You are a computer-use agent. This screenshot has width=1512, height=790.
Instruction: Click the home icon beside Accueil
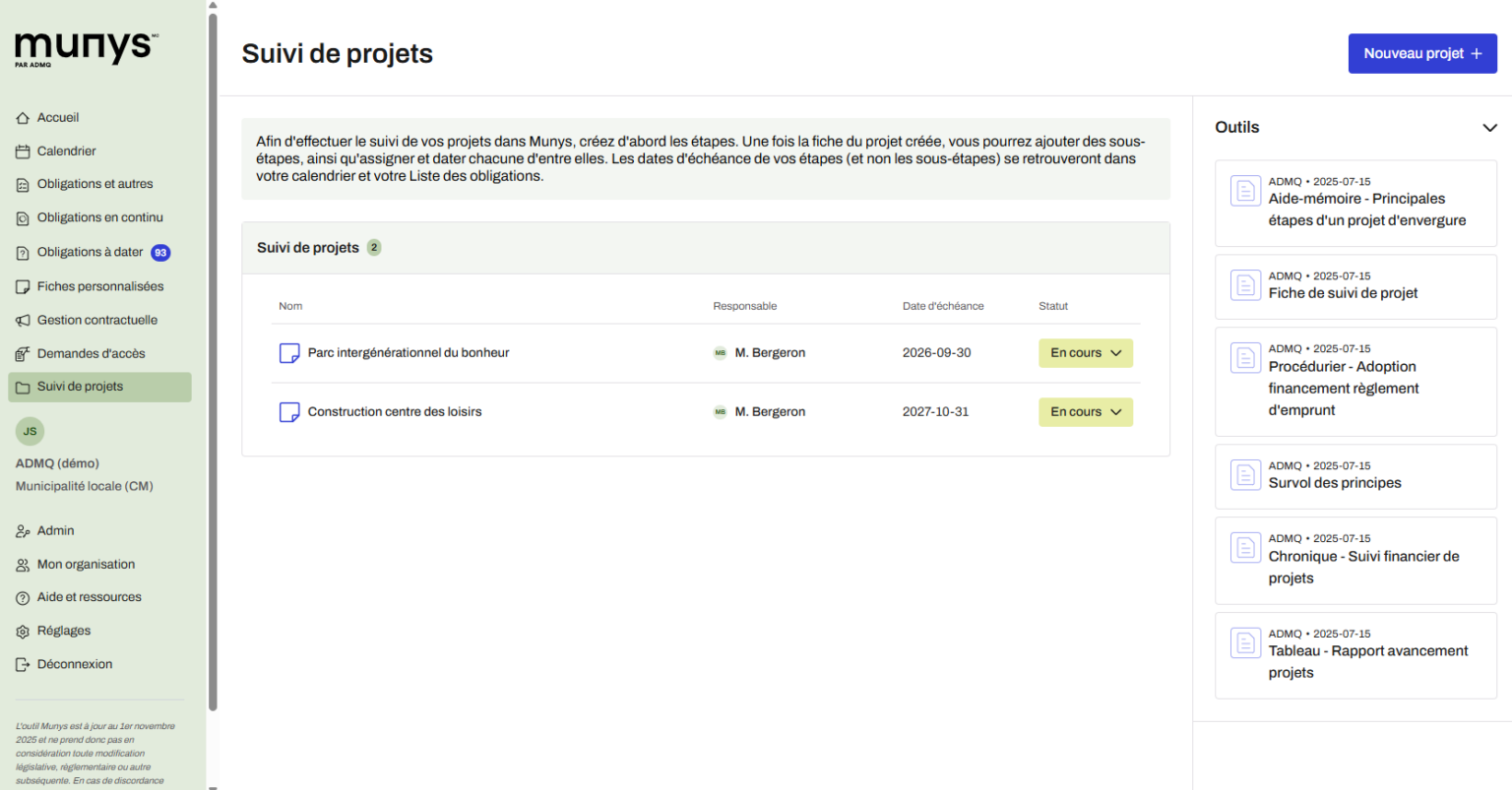click(23, 118)
